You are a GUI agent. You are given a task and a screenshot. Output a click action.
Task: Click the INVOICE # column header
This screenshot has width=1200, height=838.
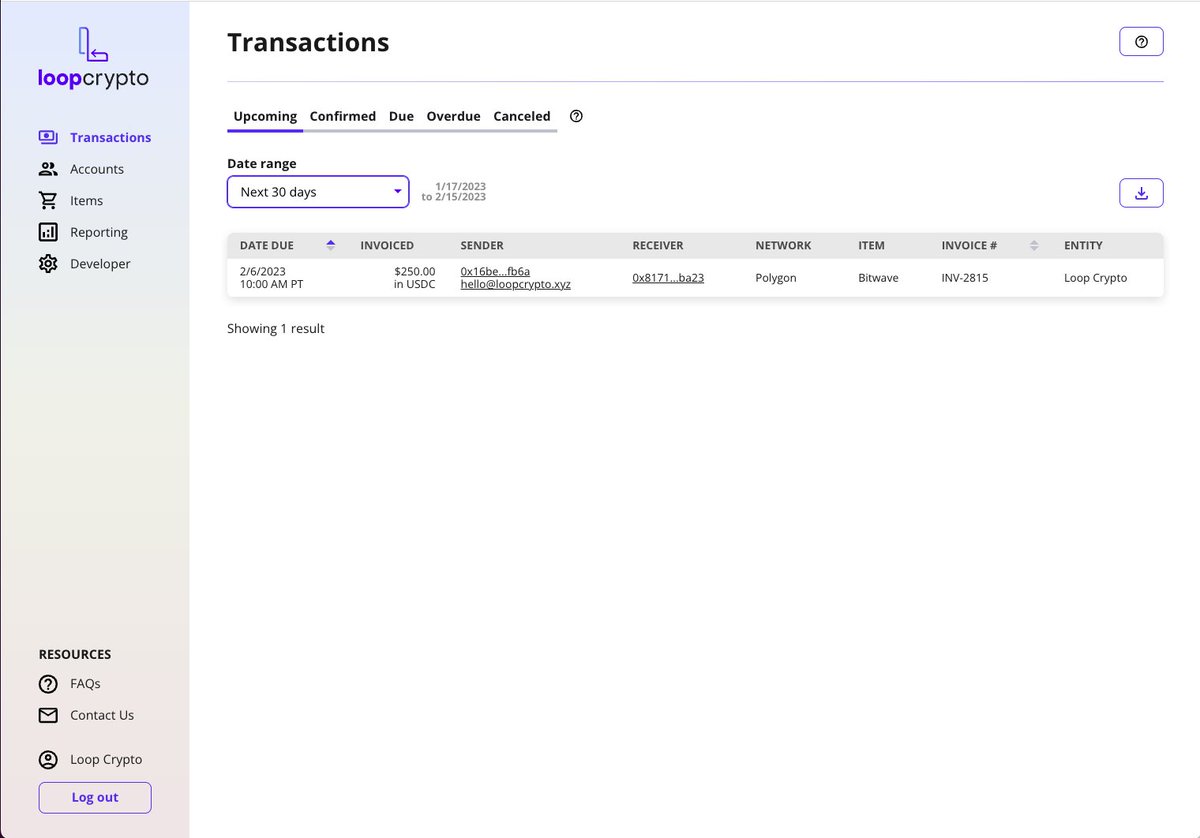coord(969,245)
